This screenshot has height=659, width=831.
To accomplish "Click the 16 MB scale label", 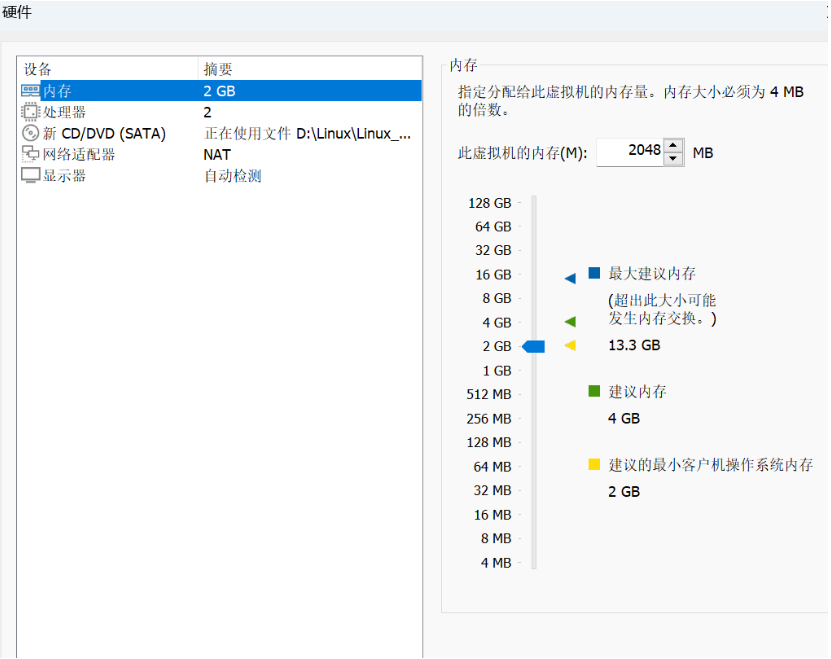I will [x=492, y=515].
